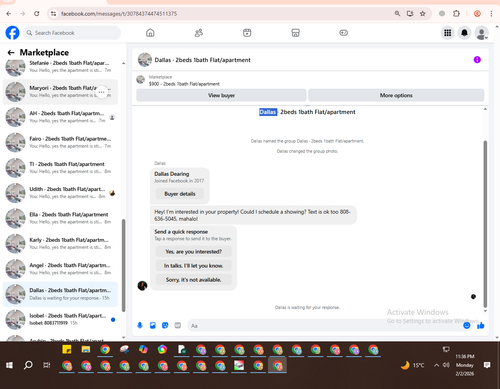Viewport: 500px width, 389px height.
Task: Open the Windows notification center
Action: (487, 365)
